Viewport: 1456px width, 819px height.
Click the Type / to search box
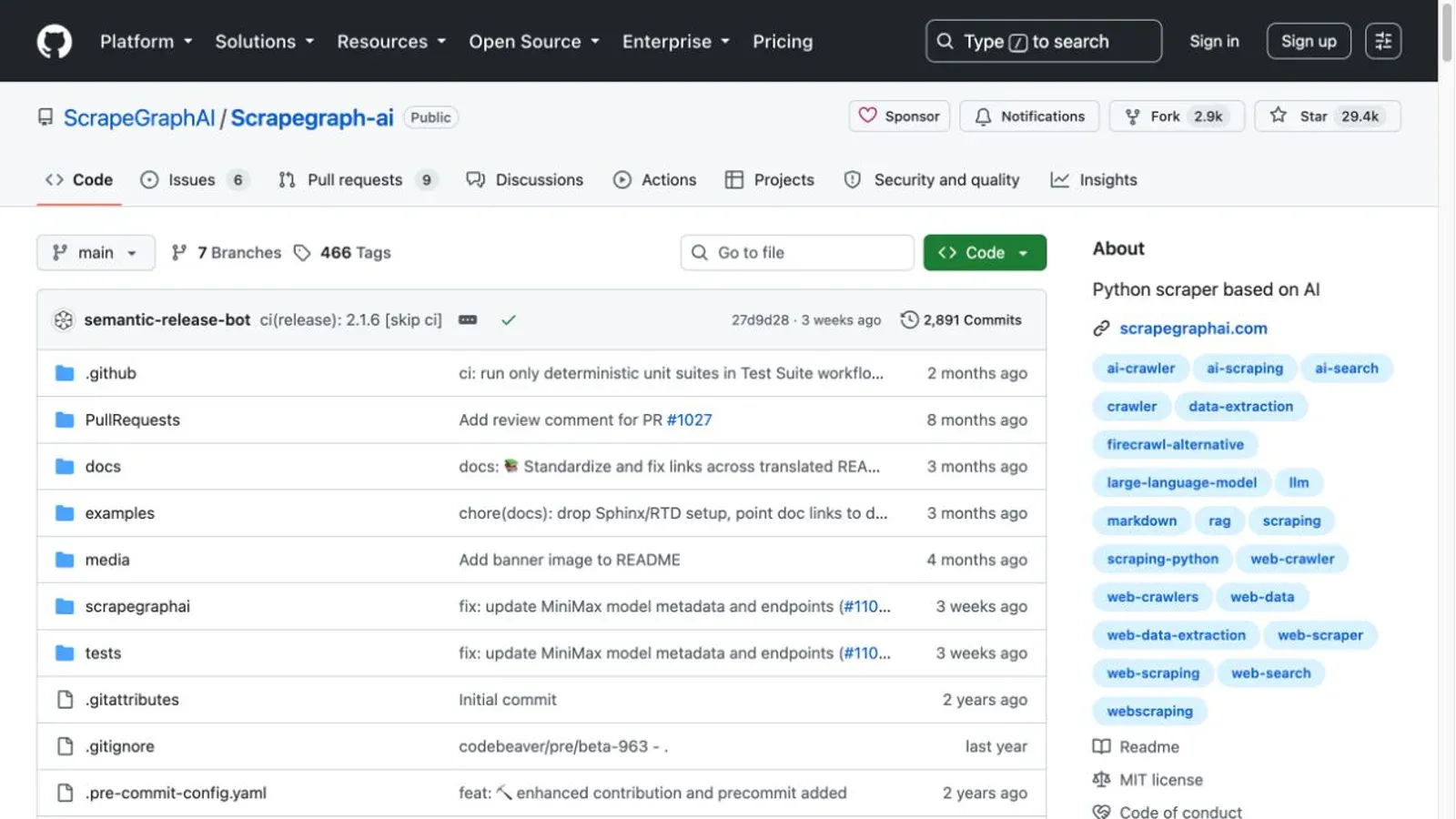[x=1044, y=41]
